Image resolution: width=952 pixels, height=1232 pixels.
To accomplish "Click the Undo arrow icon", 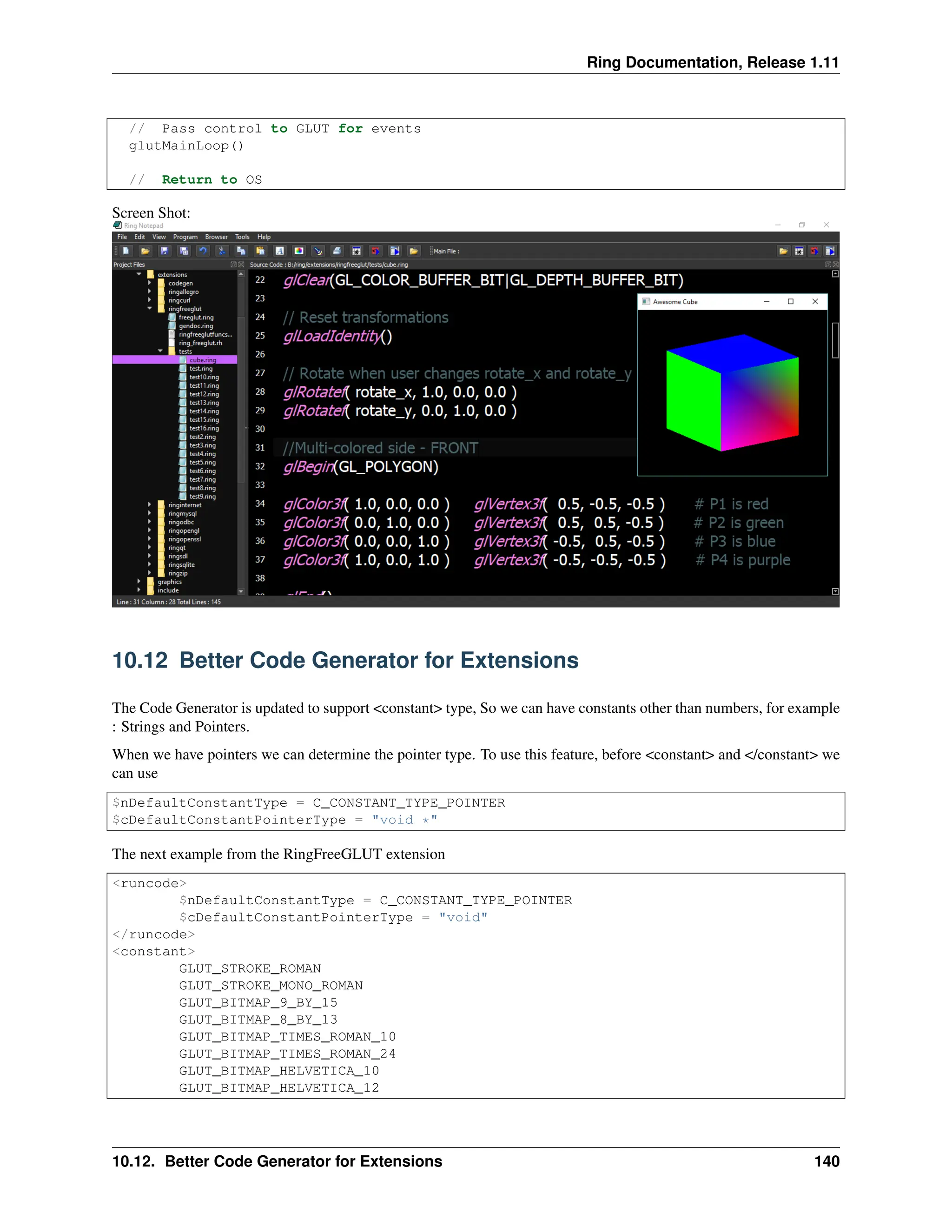I will (x=203, y=251).
